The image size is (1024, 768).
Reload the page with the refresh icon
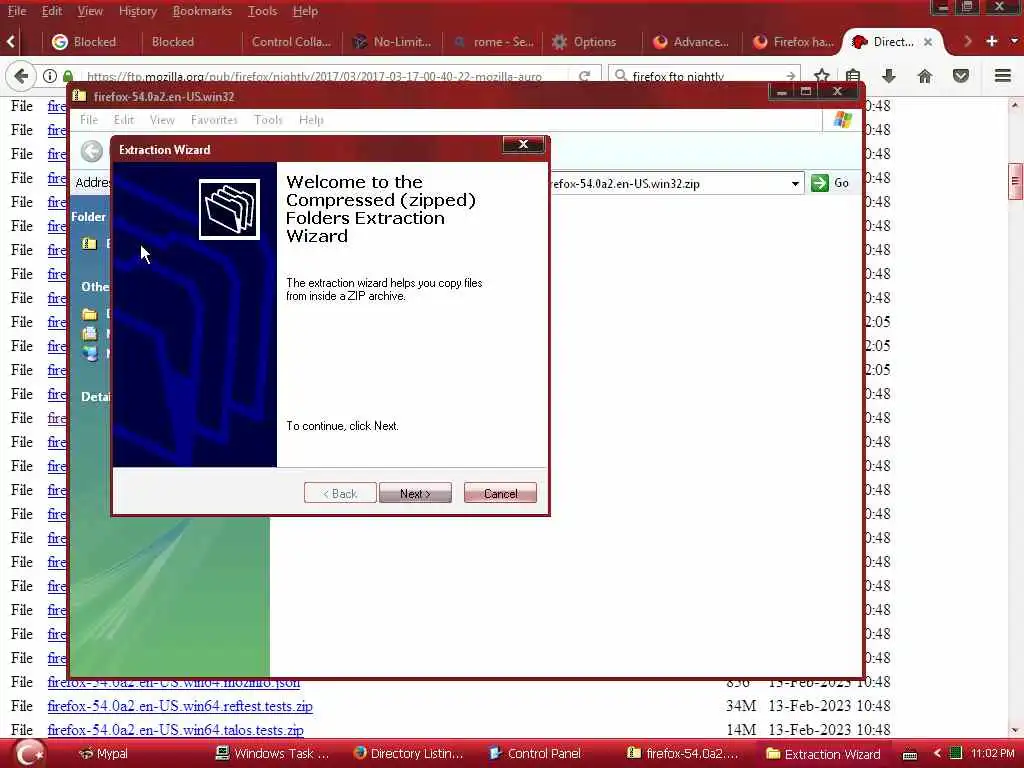584,76
